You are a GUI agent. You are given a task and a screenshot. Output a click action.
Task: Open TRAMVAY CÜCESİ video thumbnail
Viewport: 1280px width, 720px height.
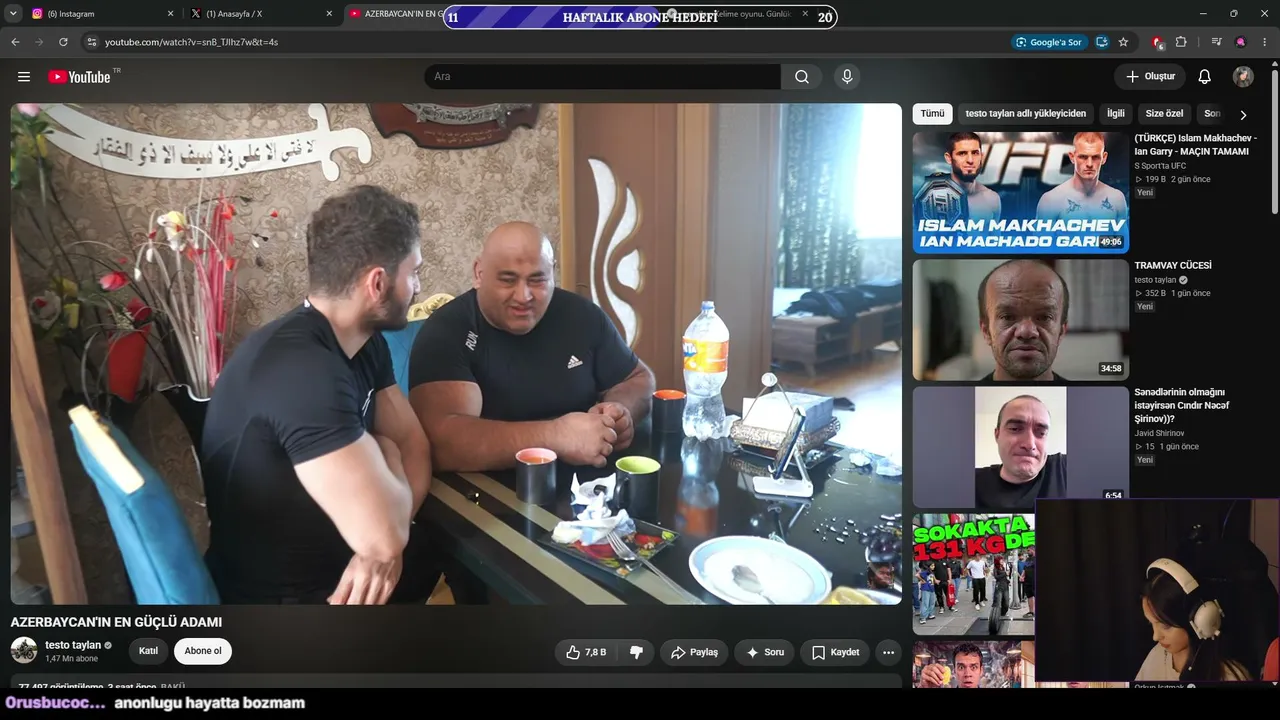[1020, 320]
